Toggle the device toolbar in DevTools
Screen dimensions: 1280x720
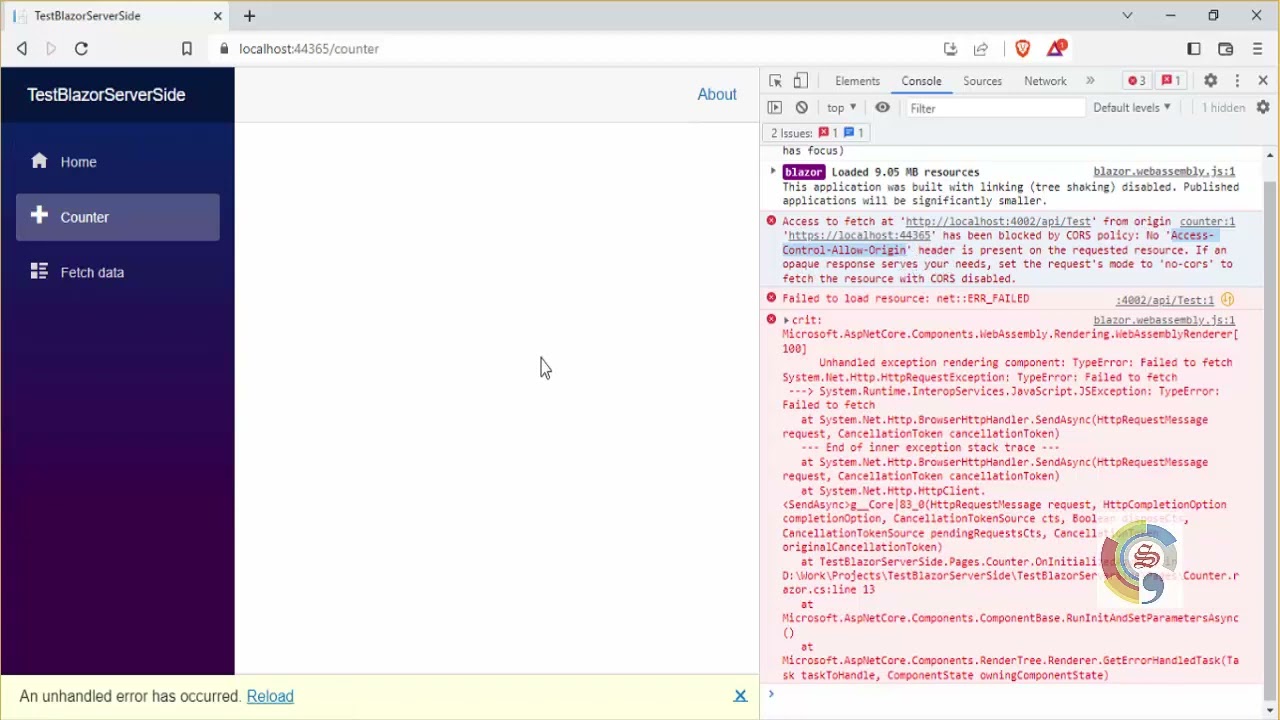pyautogui.click(x=801, y=81)
